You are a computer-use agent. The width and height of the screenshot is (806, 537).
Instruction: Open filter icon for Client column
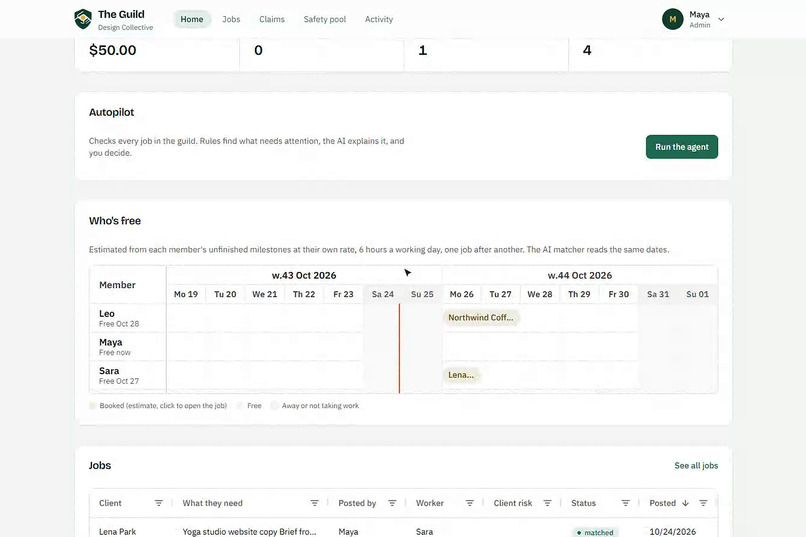click(159, 503)
